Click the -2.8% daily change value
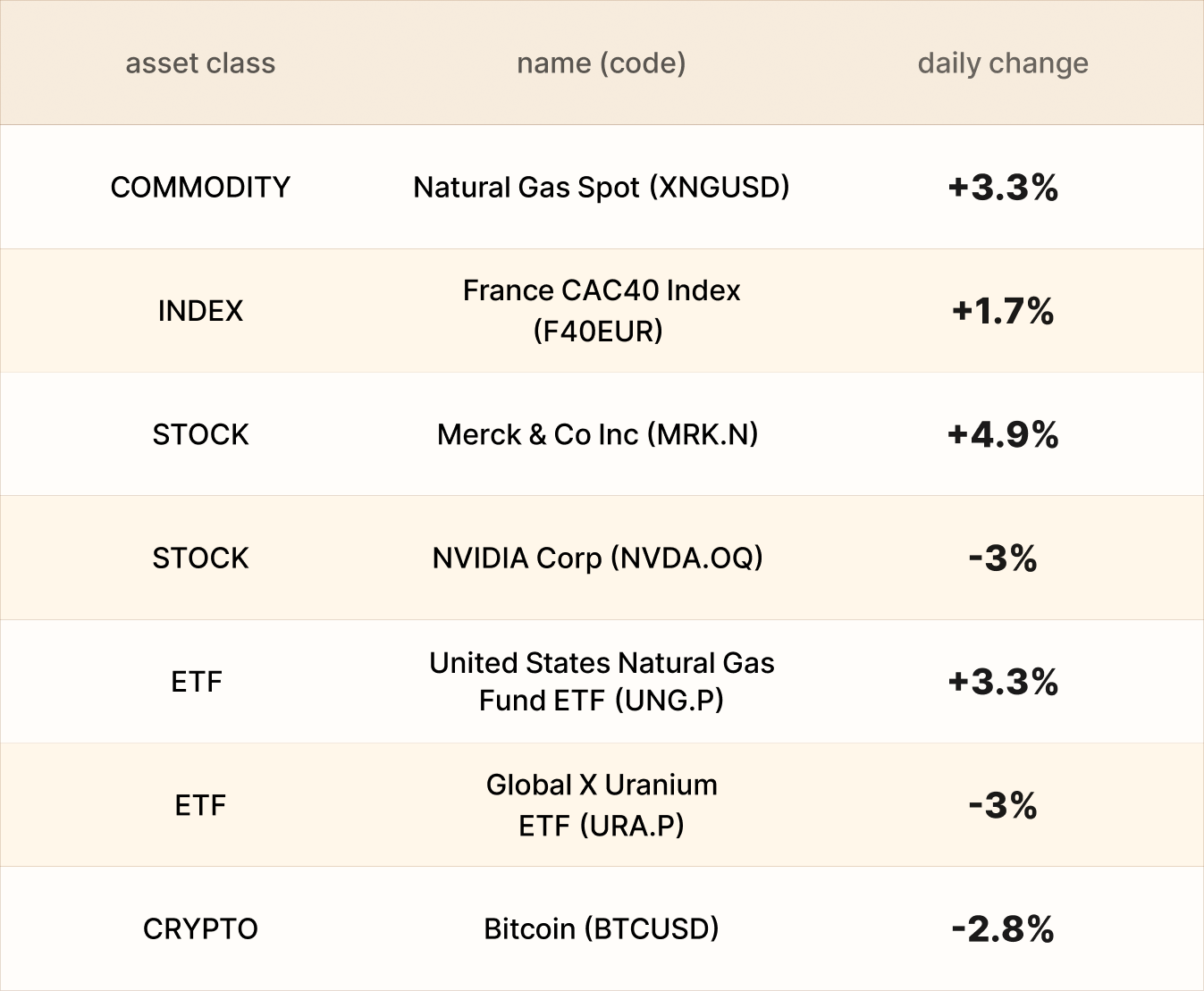 click(x=1003, y=929)
